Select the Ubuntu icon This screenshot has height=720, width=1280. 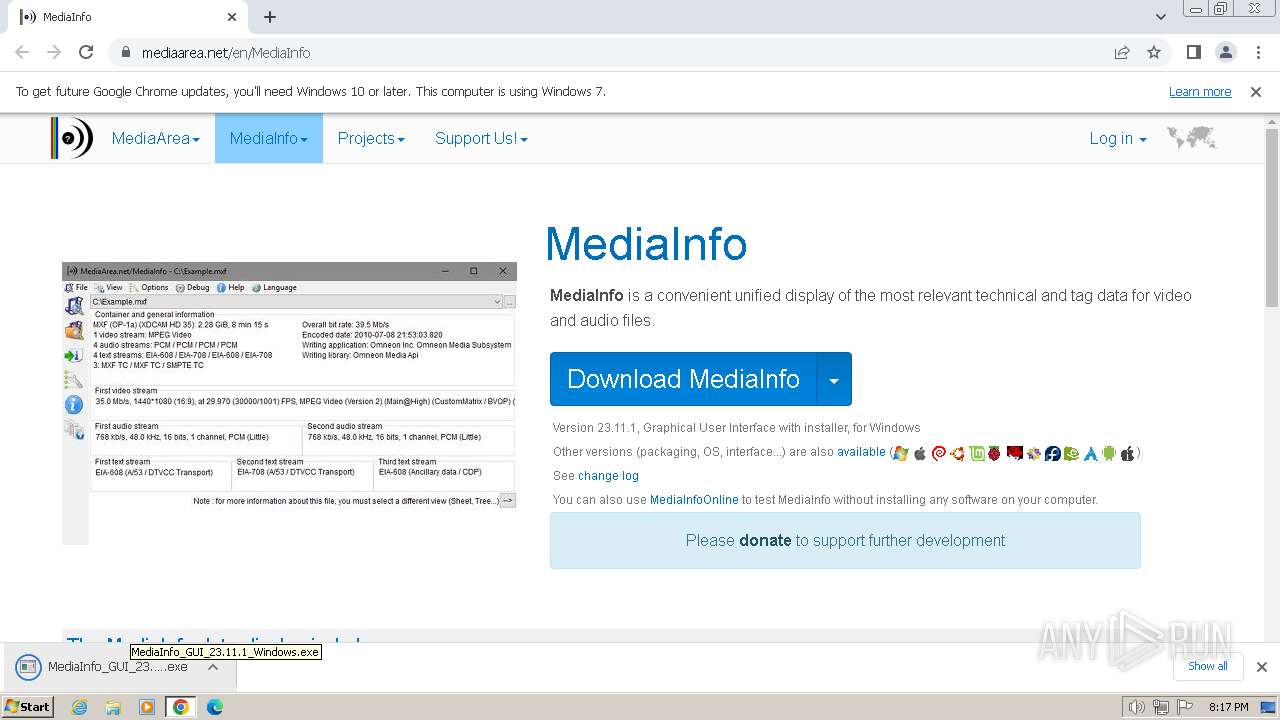point(957,453)
